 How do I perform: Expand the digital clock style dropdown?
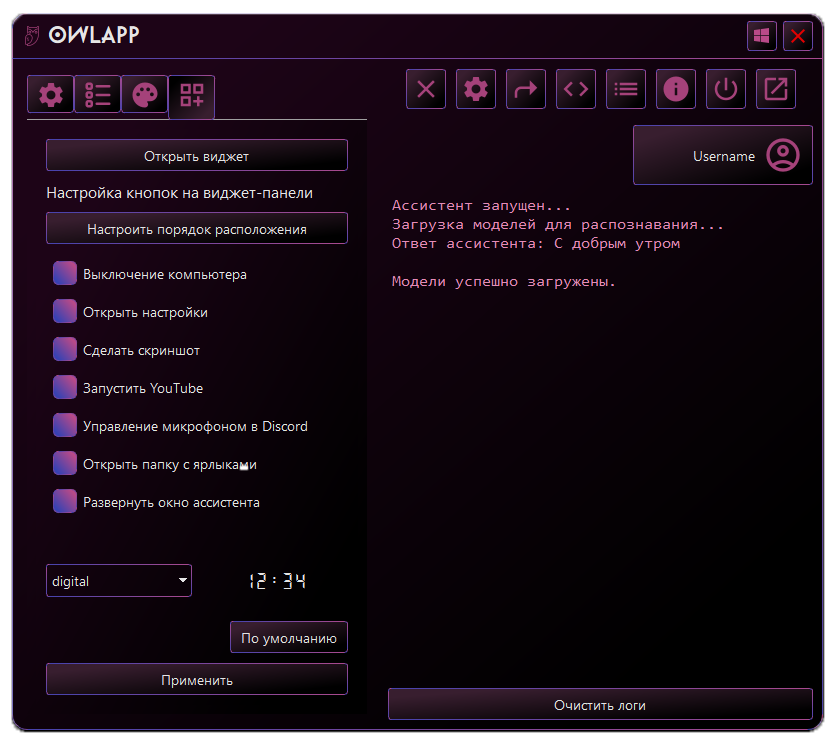(x=119, y=580)
